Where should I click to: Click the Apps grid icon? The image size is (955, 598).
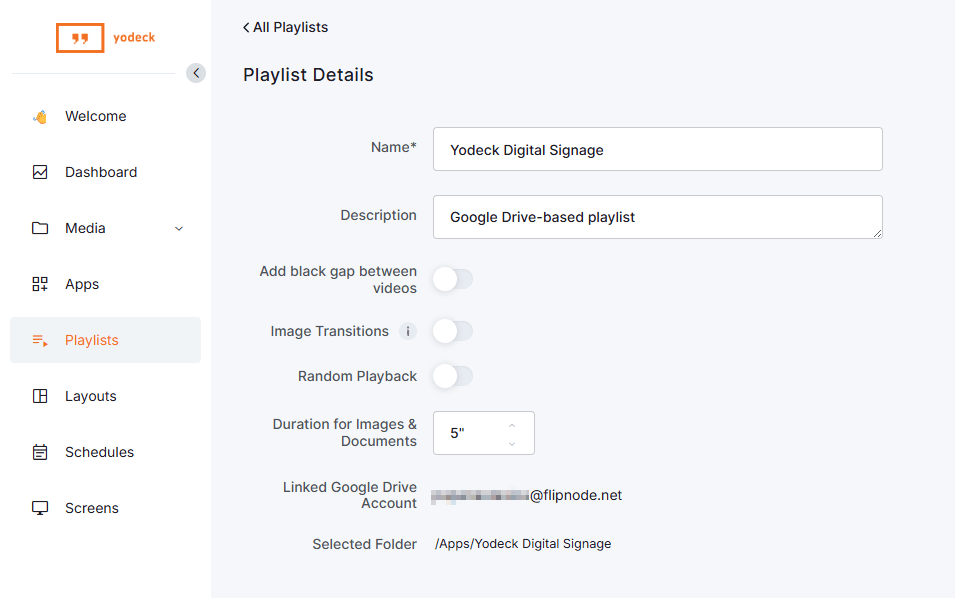point(40,284)
